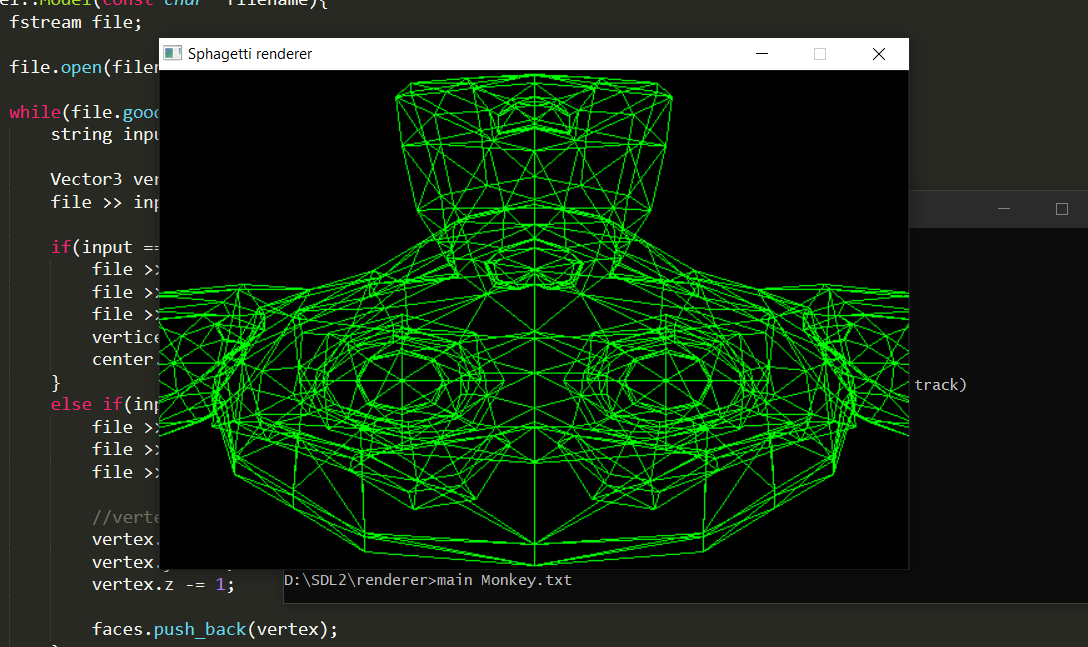This screenshot has width=1088, height=647.
Task: Click the 'else if' line in editor
Action: 104,404
